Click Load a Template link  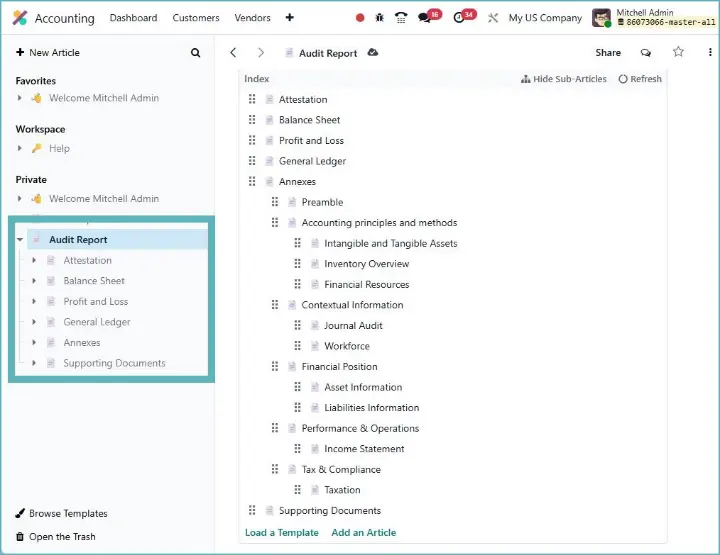coord(281,533)
